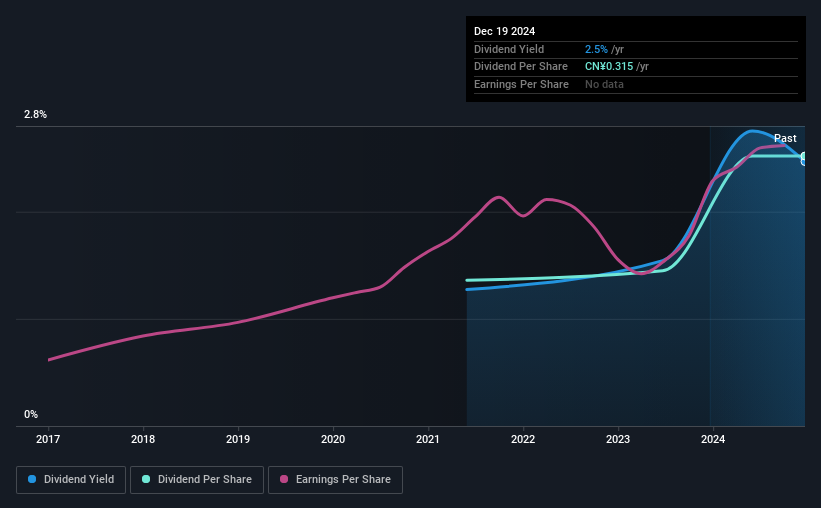Toggle the Dividend Per Share legend series
Image resolution: width=821 pixels, height=508 pixels.
tap(197, 480)
